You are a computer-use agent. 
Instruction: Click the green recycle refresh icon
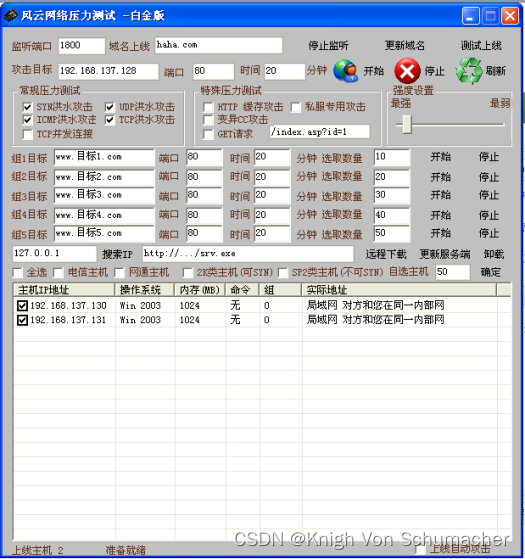coord(468,71)
